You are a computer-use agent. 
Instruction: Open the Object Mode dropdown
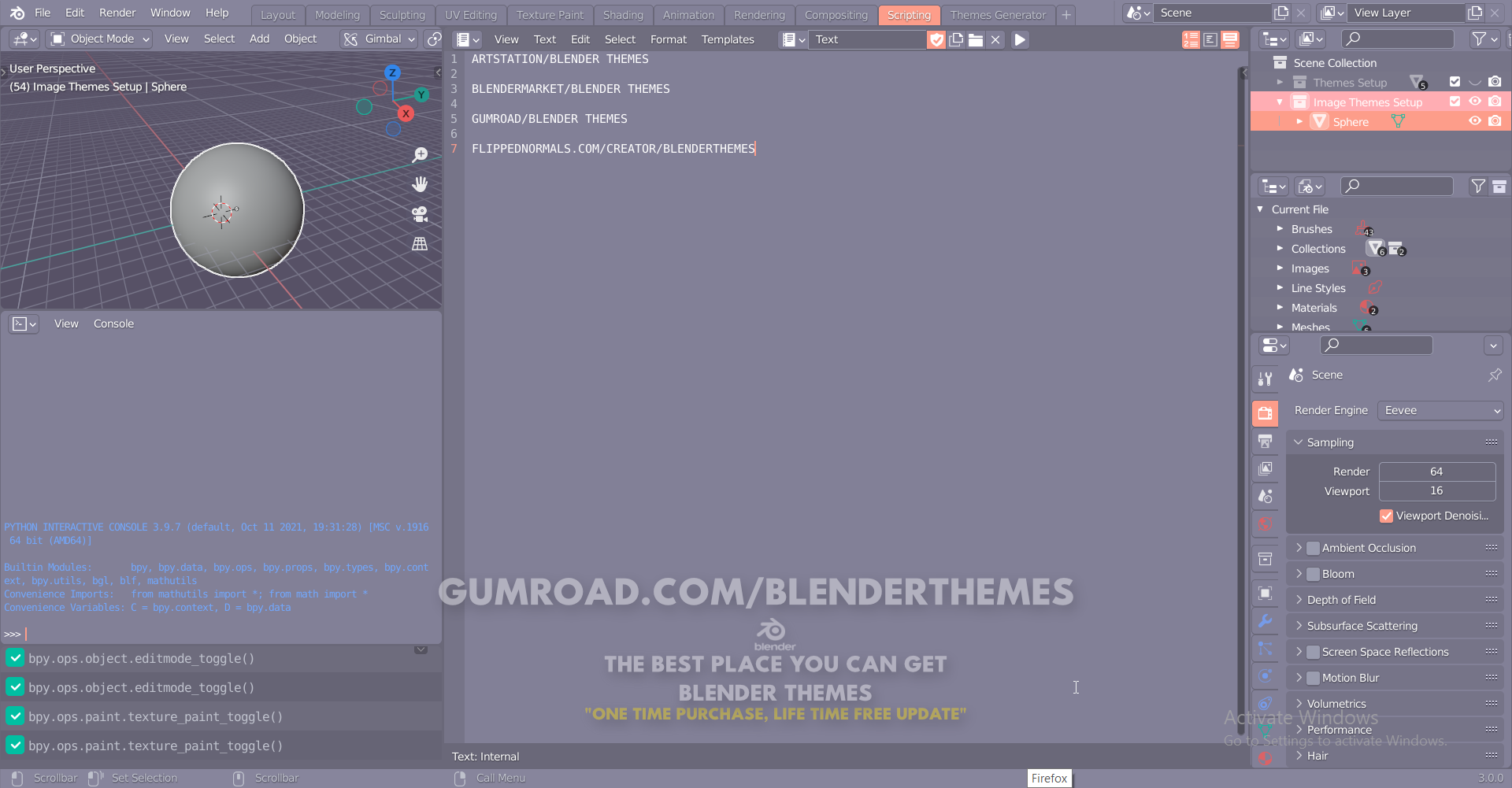point(99,39)
